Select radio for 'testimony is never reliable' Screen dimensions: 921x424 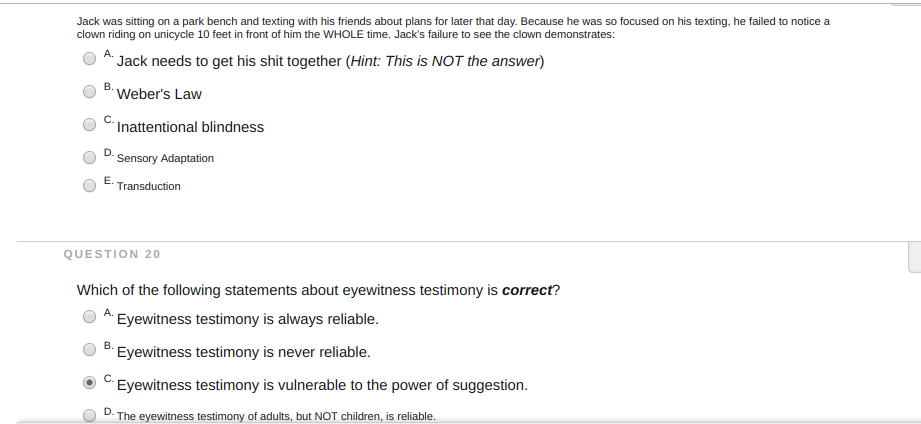89,349
